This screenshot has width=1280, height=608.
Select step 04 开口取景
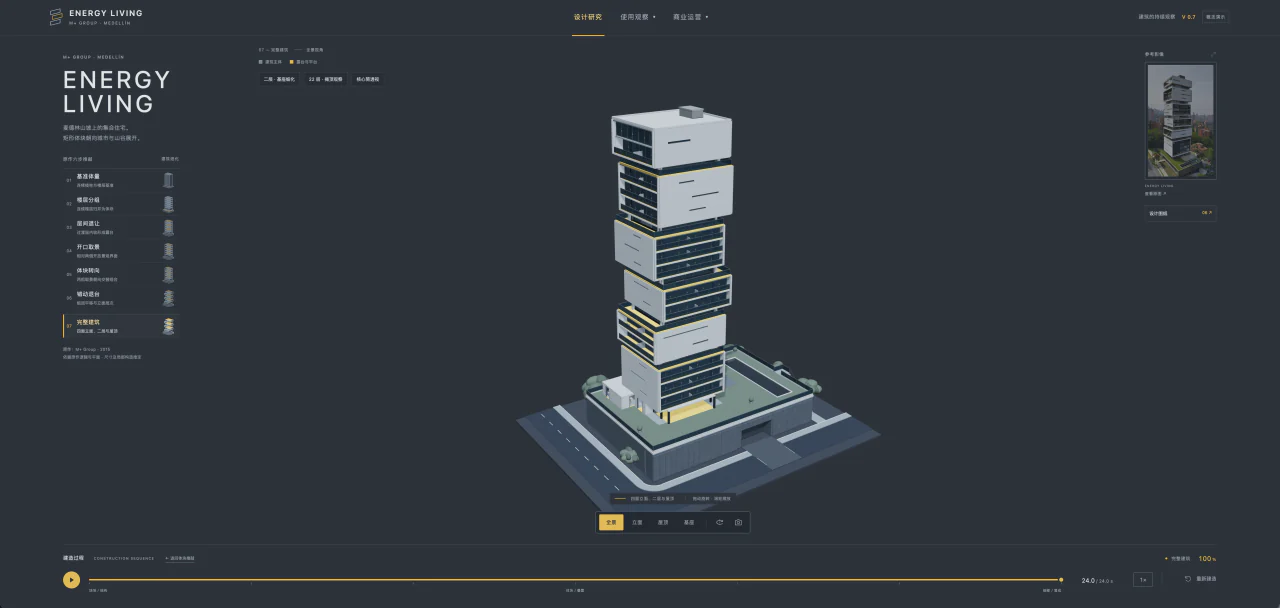coord(120,251)
